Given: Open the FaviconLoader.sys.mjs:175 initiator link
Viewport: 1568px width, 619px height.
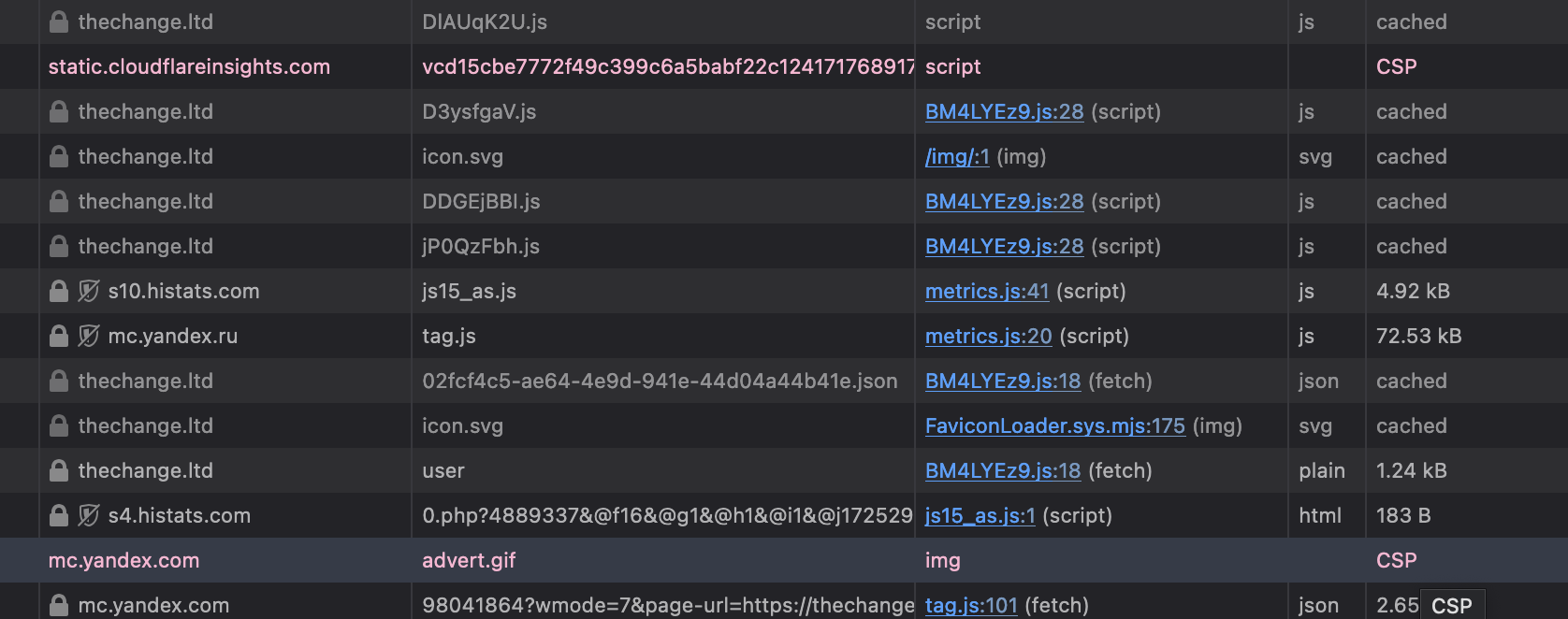Looking at the screenshot, I should click(x=1055, y=426).
